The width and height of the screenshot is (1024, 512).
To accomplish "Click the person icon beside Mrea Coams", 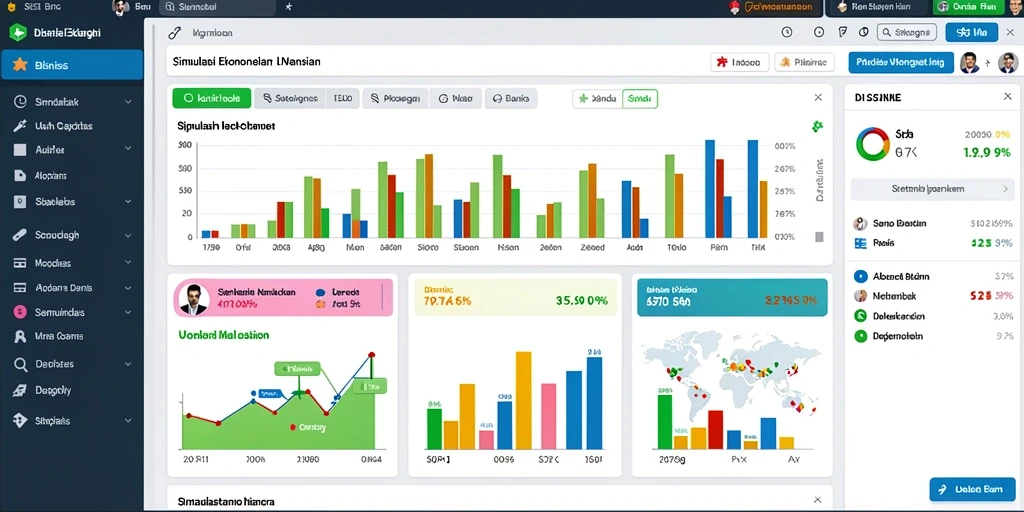I will click(x=20, y=337).
